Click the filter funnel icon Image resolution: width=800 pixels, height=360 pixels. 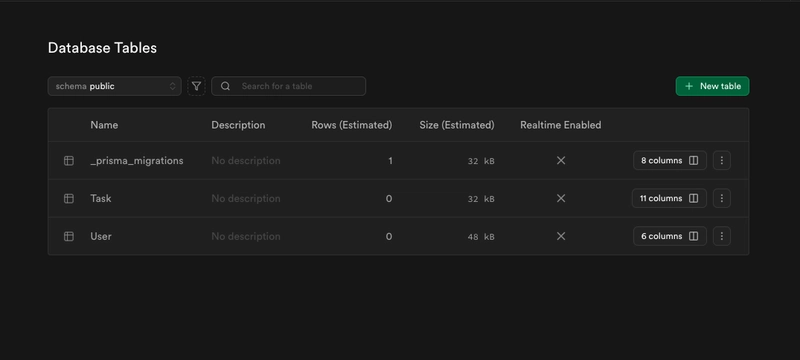click(196, 86)
